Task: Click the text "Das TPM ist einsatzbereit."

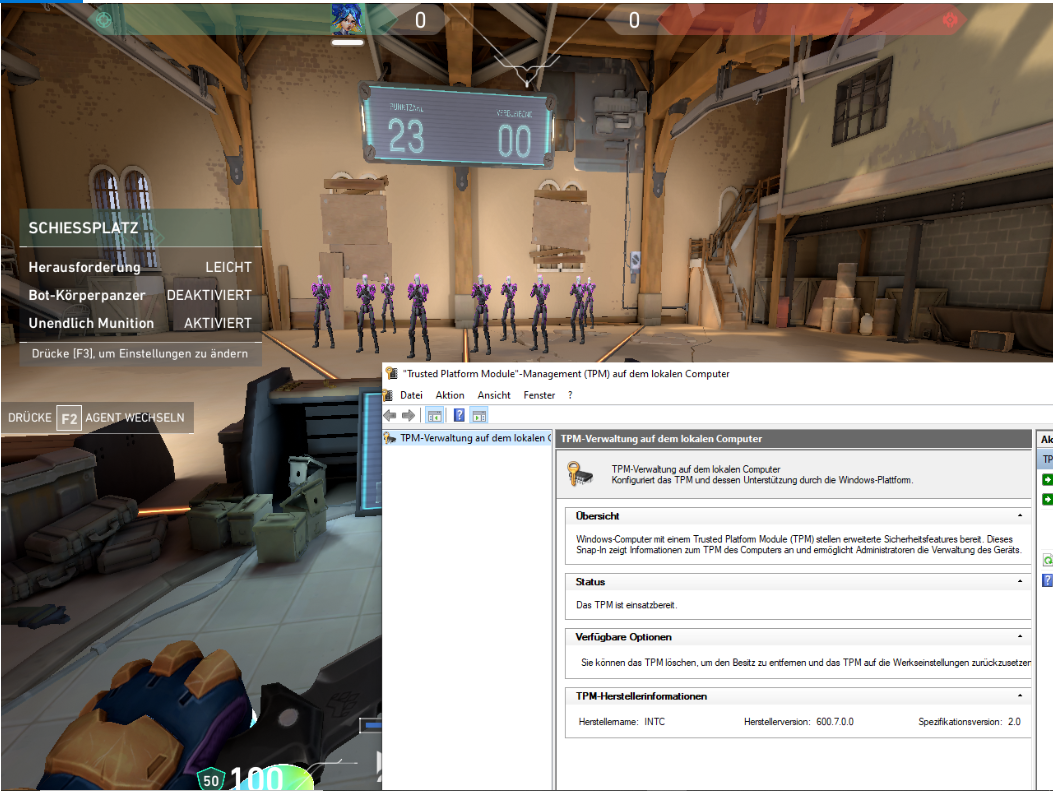Action: pyautogui.click(x=626, y=605)
